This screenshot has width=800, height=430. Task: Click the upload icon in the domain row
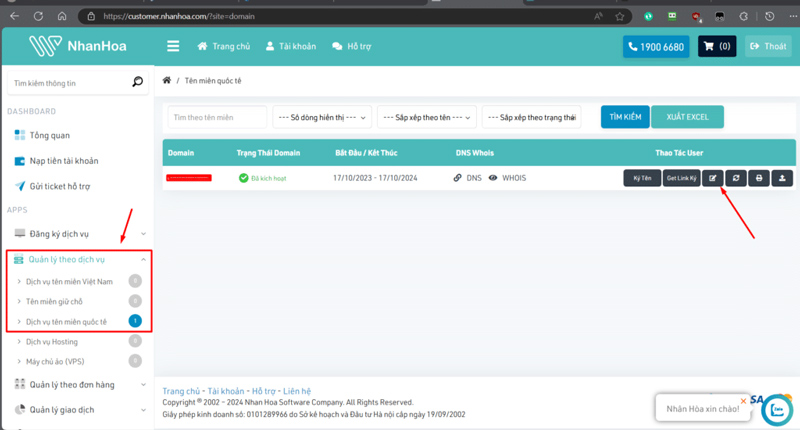(x=782, y=178)
